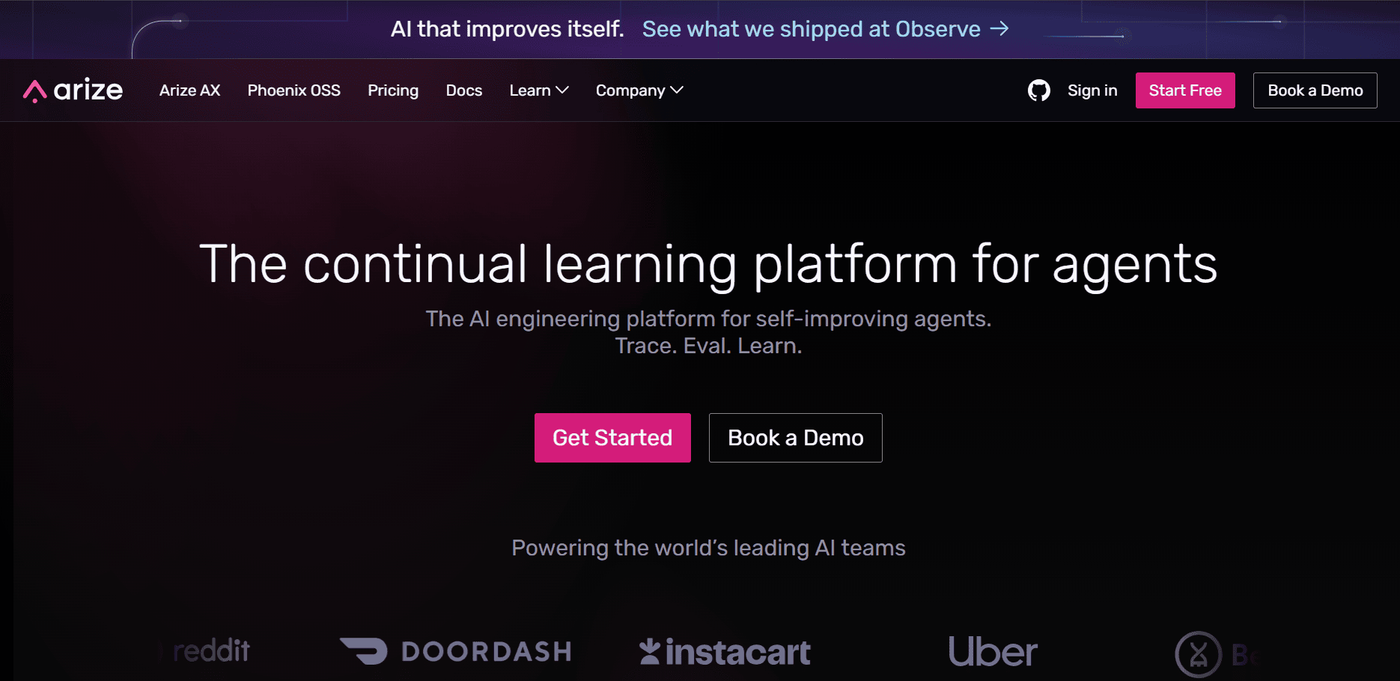Click the Arize logo in the navbar
This screenshot has width=1400, height=681.
click(x=73, y=90)
